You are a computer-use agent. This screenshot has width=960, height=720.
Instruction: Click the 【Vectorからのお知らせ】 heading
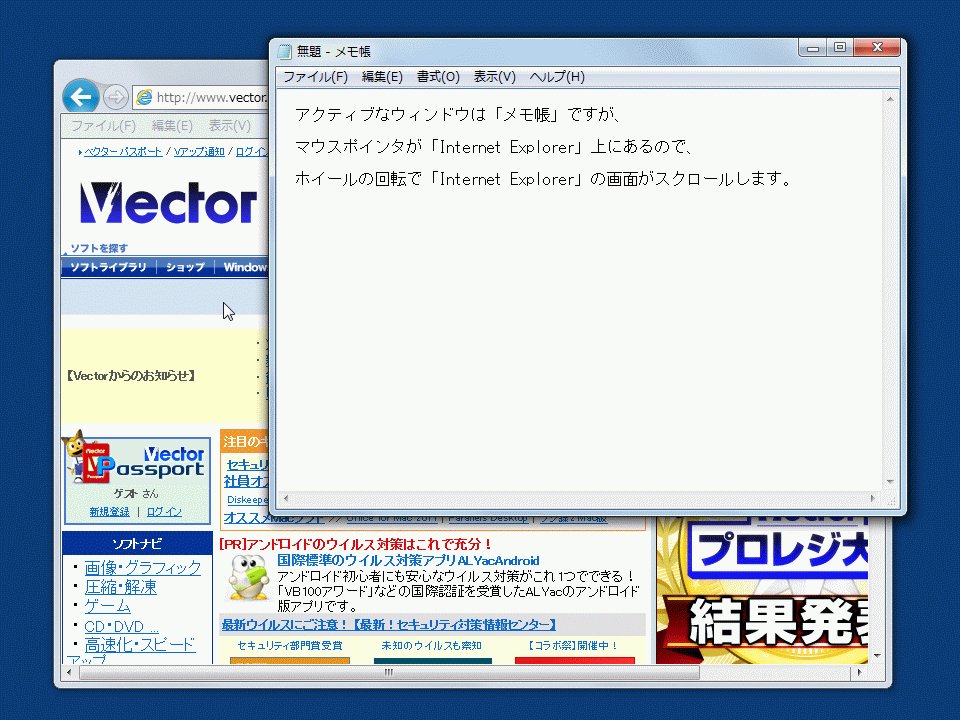(131, 375)
